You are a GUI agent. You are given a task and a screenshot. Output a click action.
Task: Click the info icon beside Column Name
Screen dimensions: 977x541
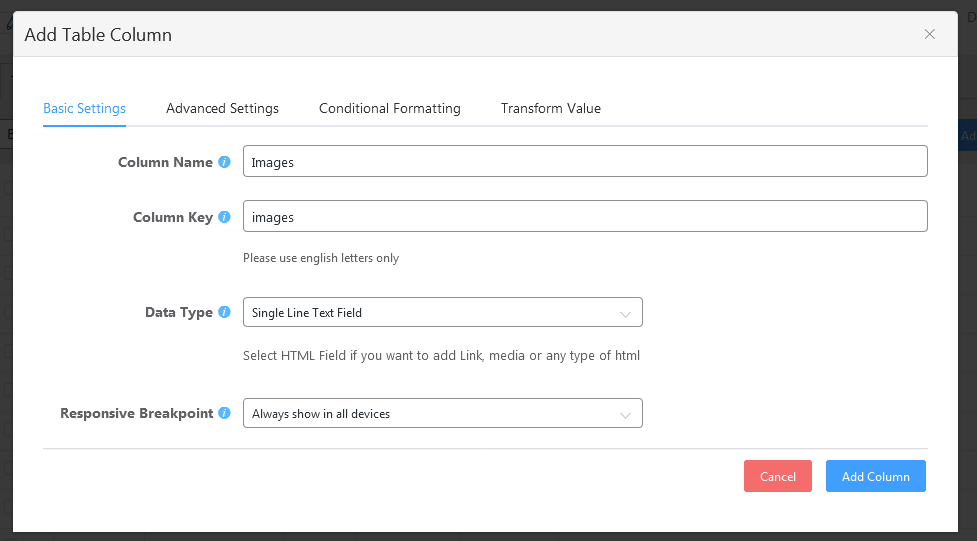pyautogui.click(x=224, y=162)
